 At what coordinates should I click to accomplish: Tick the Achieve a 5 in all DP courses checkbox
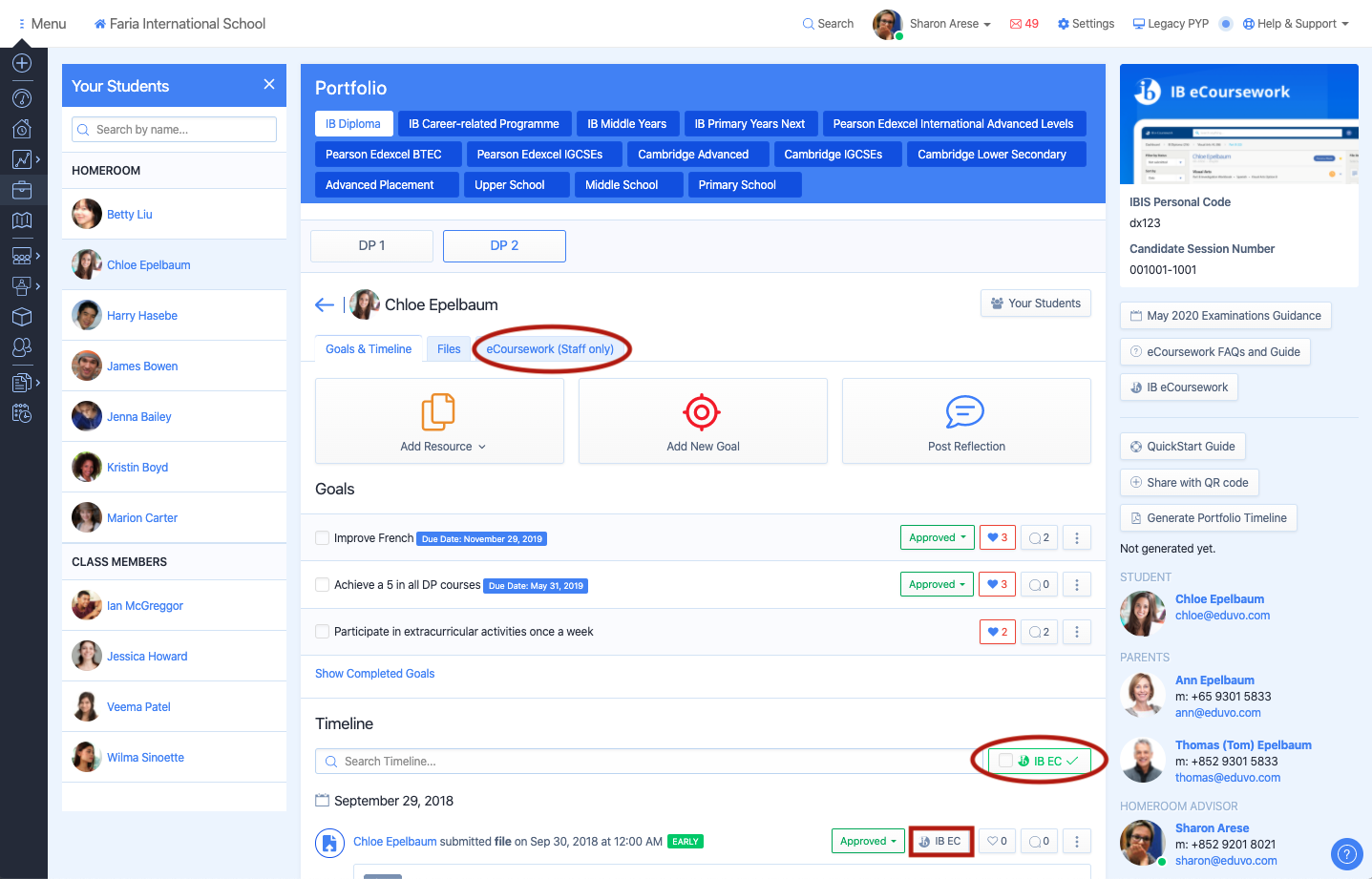coord(323,585)
